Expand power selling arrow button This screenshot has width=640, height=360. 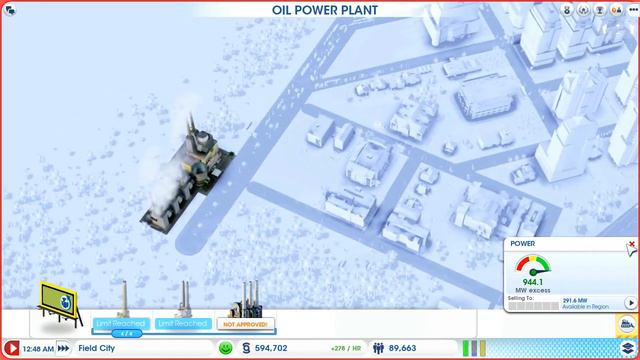[631, 303]
